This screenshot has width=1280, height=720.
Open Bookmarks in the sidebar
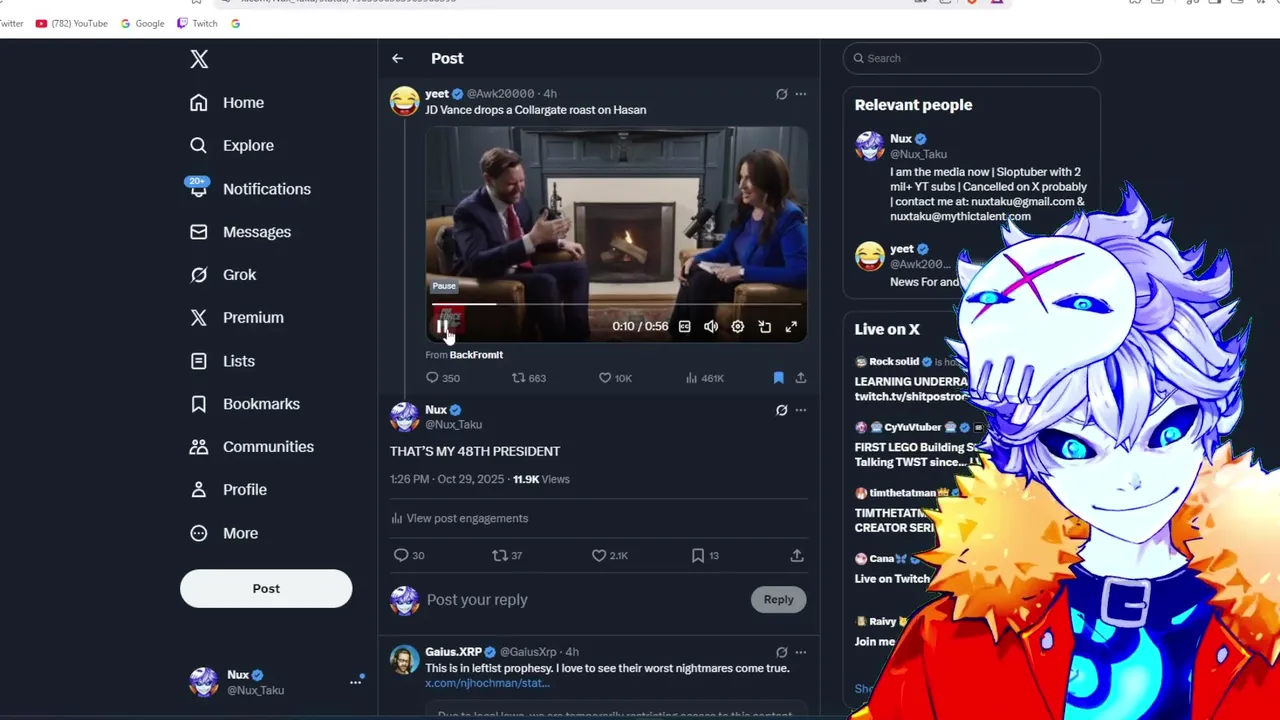coord(245,403)
